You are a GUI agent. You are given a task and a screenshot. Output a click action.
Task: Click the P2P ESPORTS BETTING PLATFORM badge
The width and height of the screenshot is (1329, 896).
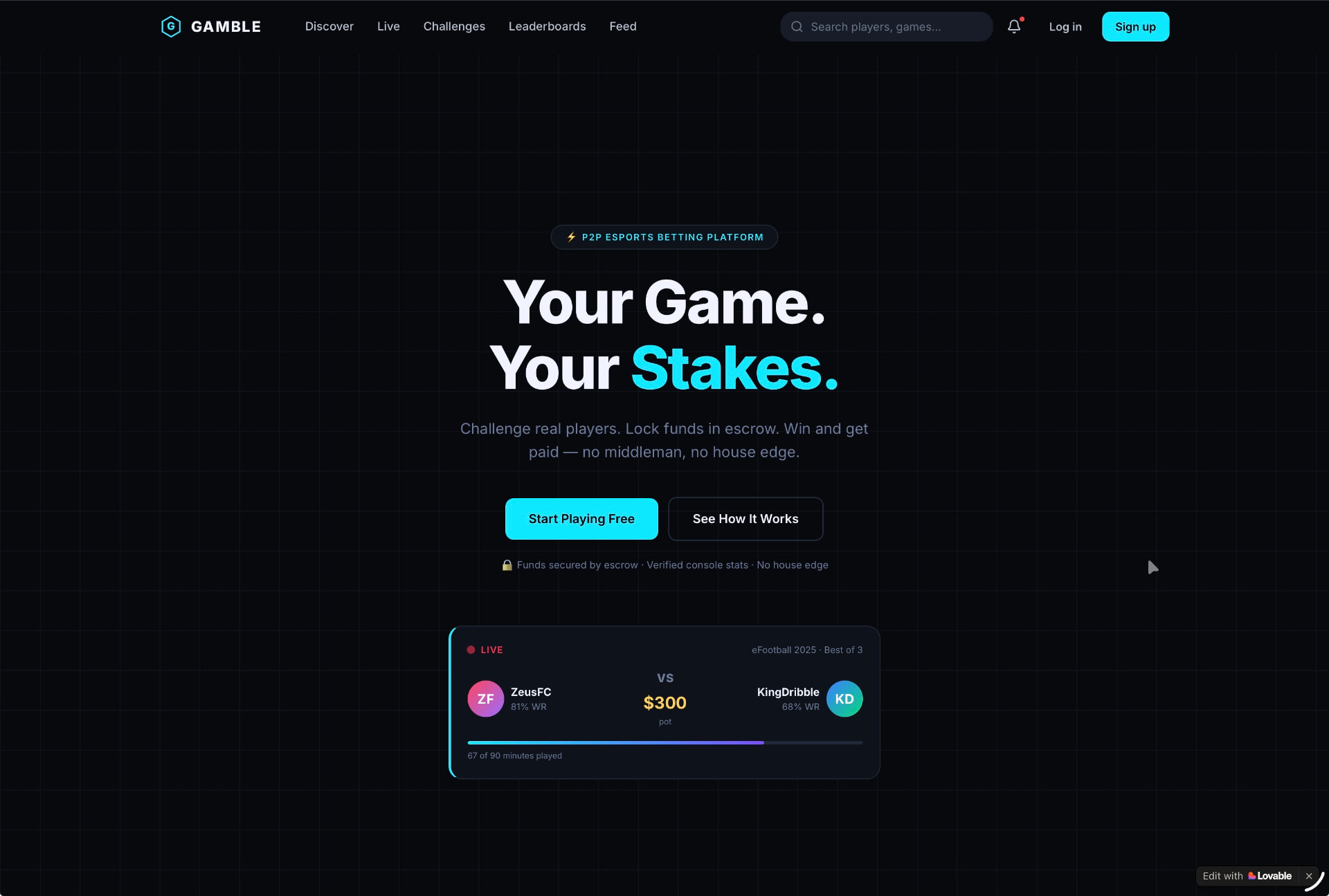(664, 237)
